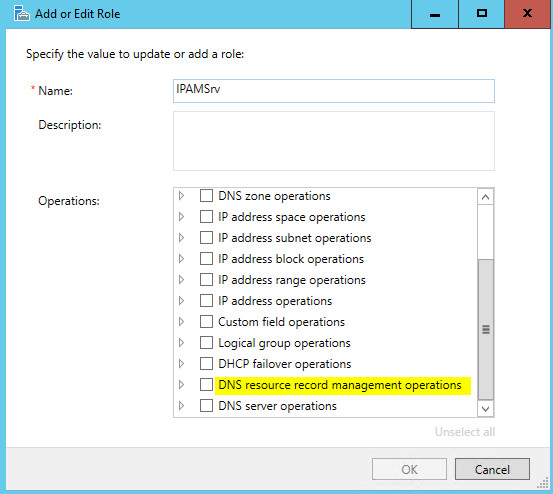This screenshot has width=553, height=494.
Task: Check the DNS zone operations checkbox
Action: (206, 195)
